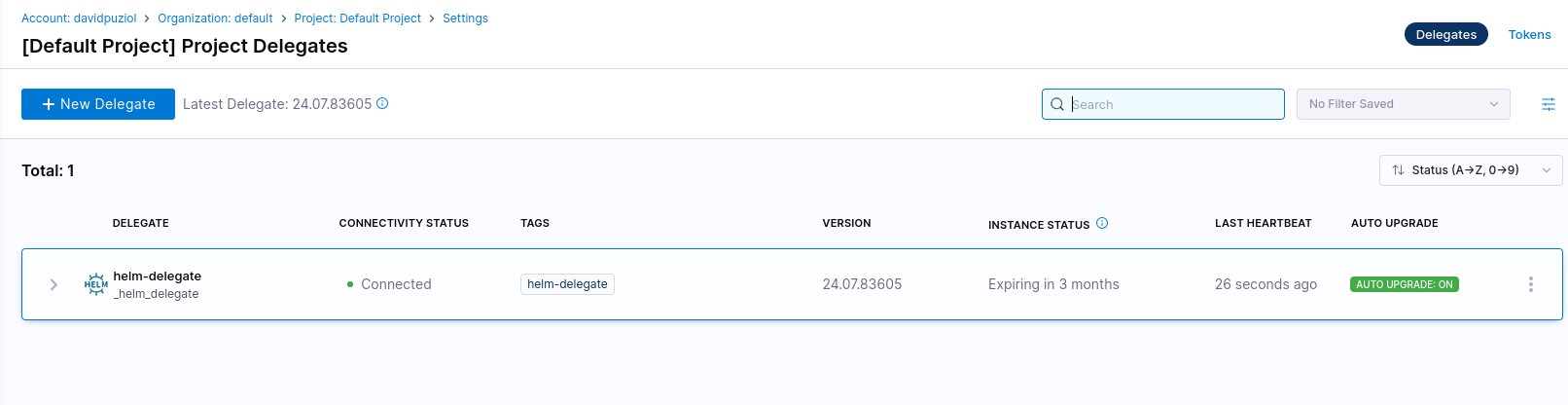Focus the delegate Search field

coord(1172,104)
